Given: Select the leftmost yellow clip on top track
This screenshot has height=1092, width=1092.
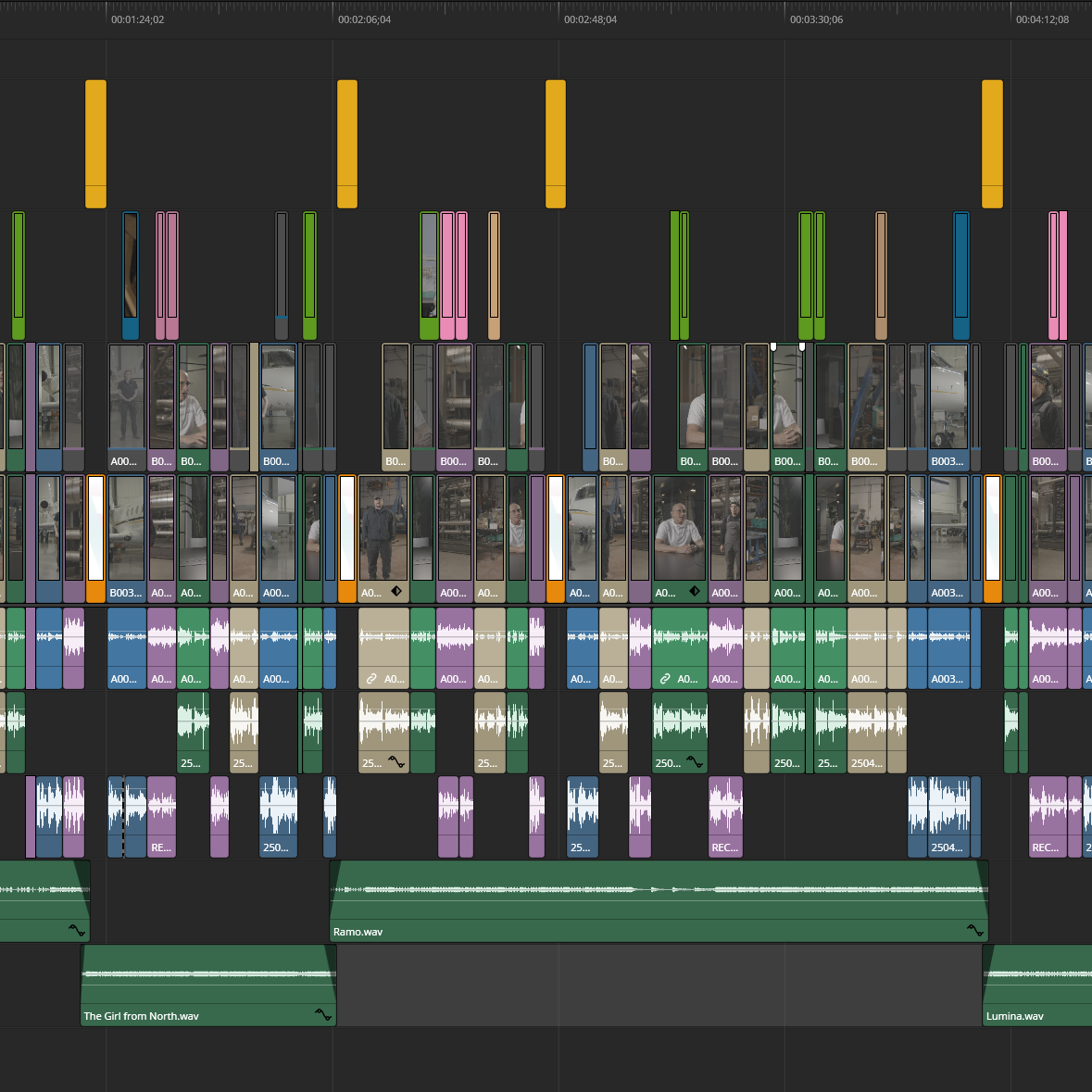Looking at the screenshot, I should [x=95, y=144].
